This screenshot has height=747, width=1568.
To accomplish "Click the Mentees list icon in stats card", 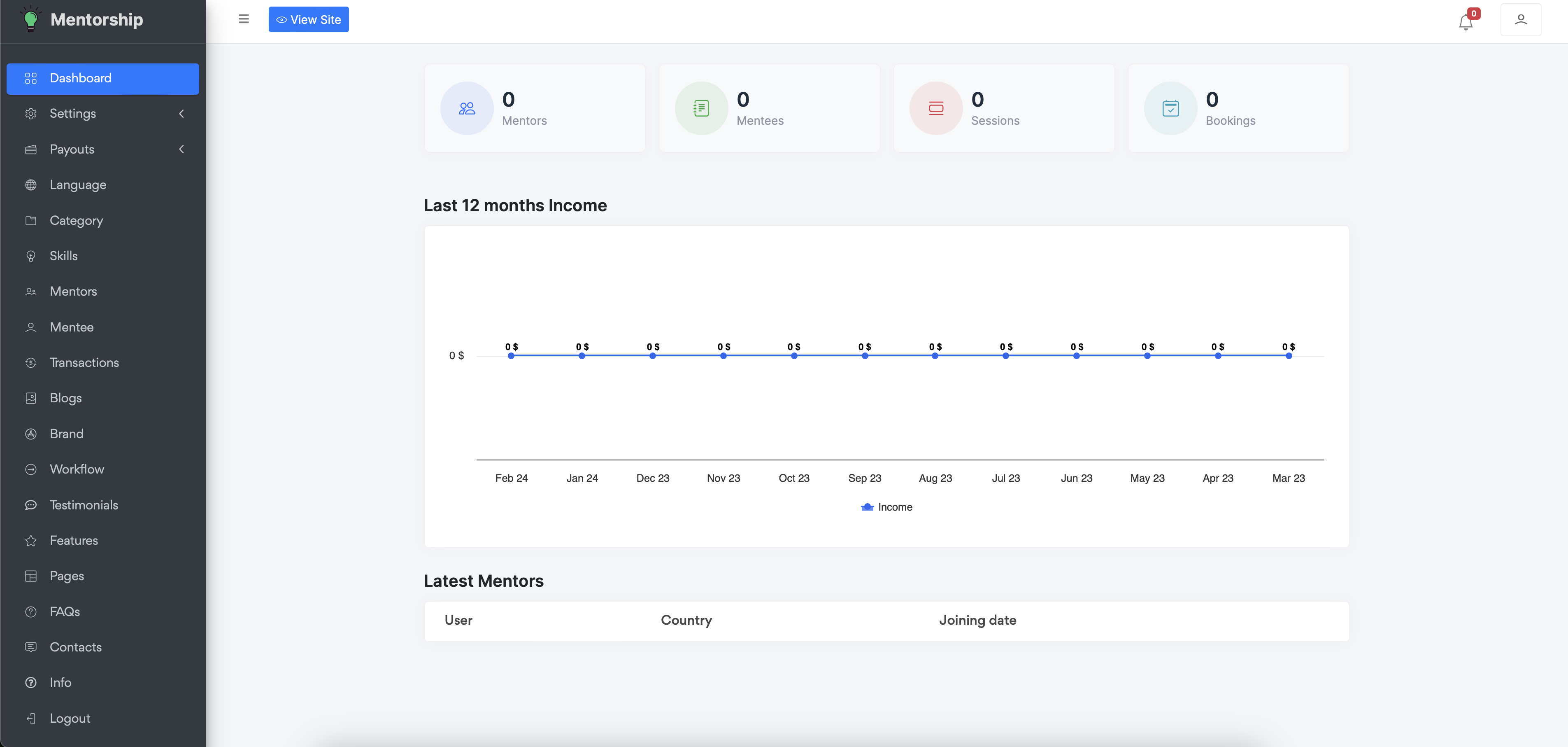I will (700, 108).
